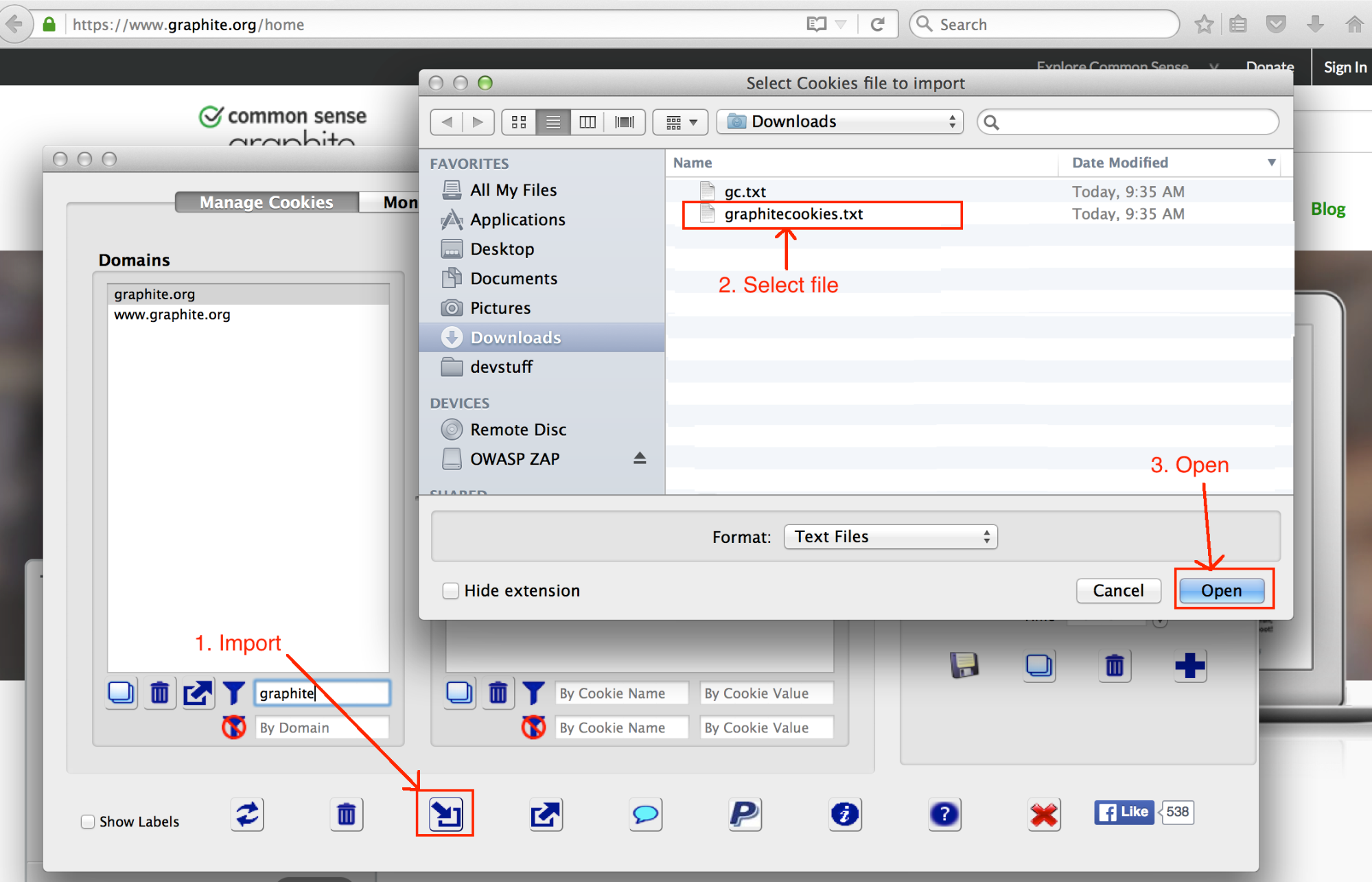Eject the OWASP ZAP device
1372x882 pixels.
(x=640, y=459)
